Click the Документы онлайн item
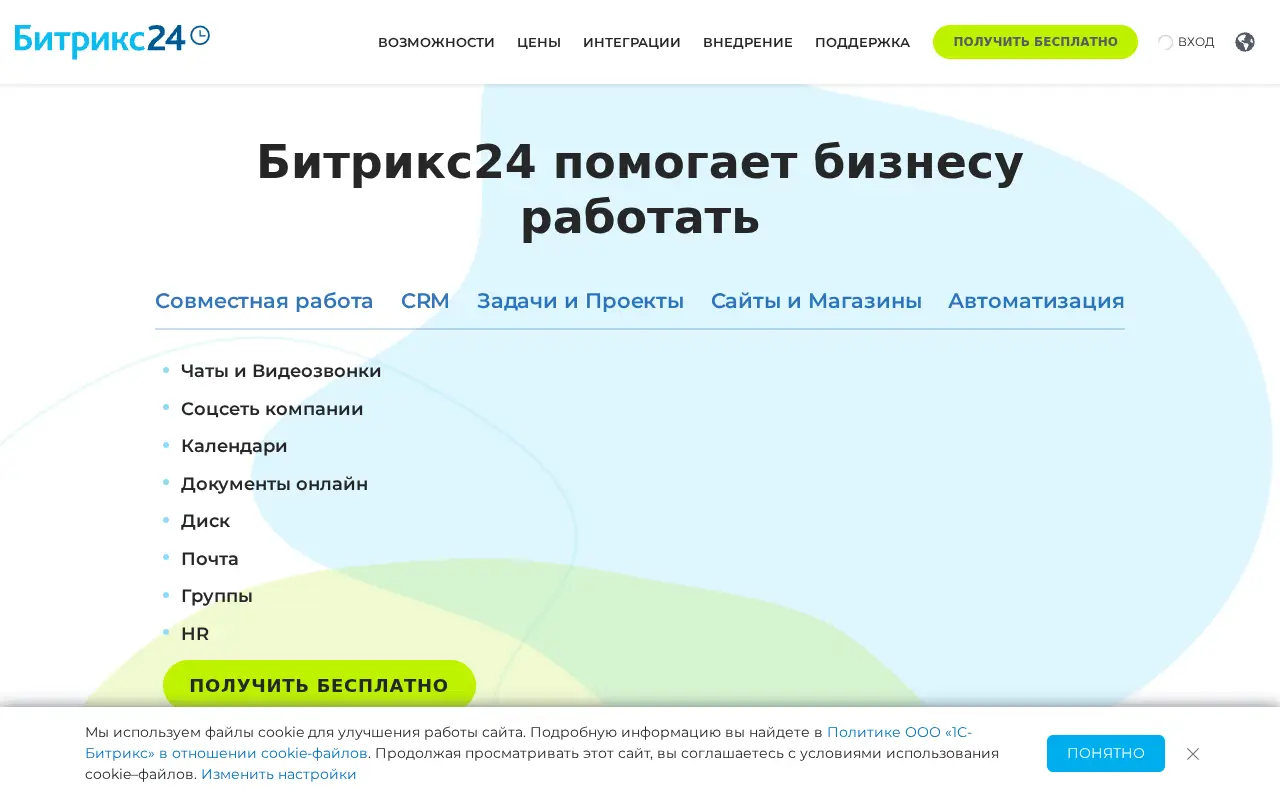Screen dimensions: 1280x800 (x=274, y=484)
